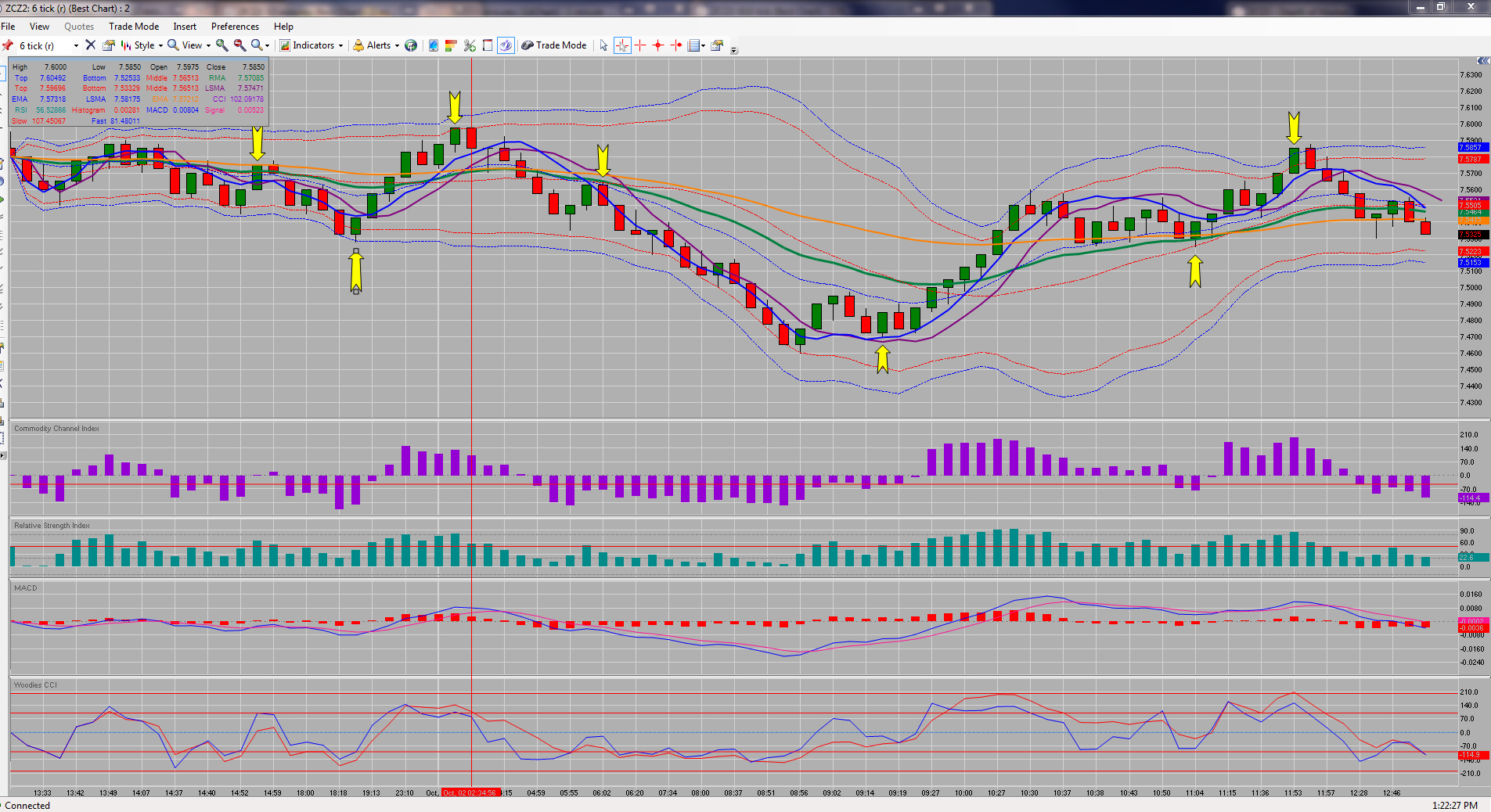This screenshot has width=1491, height=812.
Task: Open the Trade Mode menu
Action: (134, 27)
